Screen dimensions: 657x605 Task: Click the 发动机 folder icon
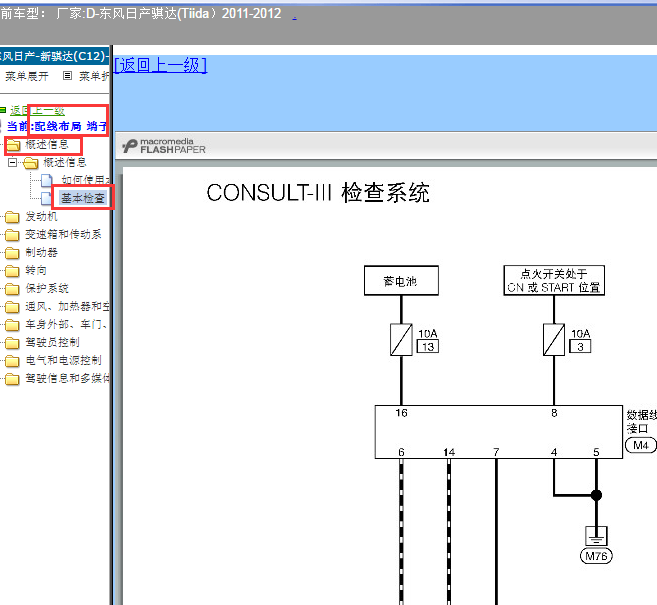point(12,217)
